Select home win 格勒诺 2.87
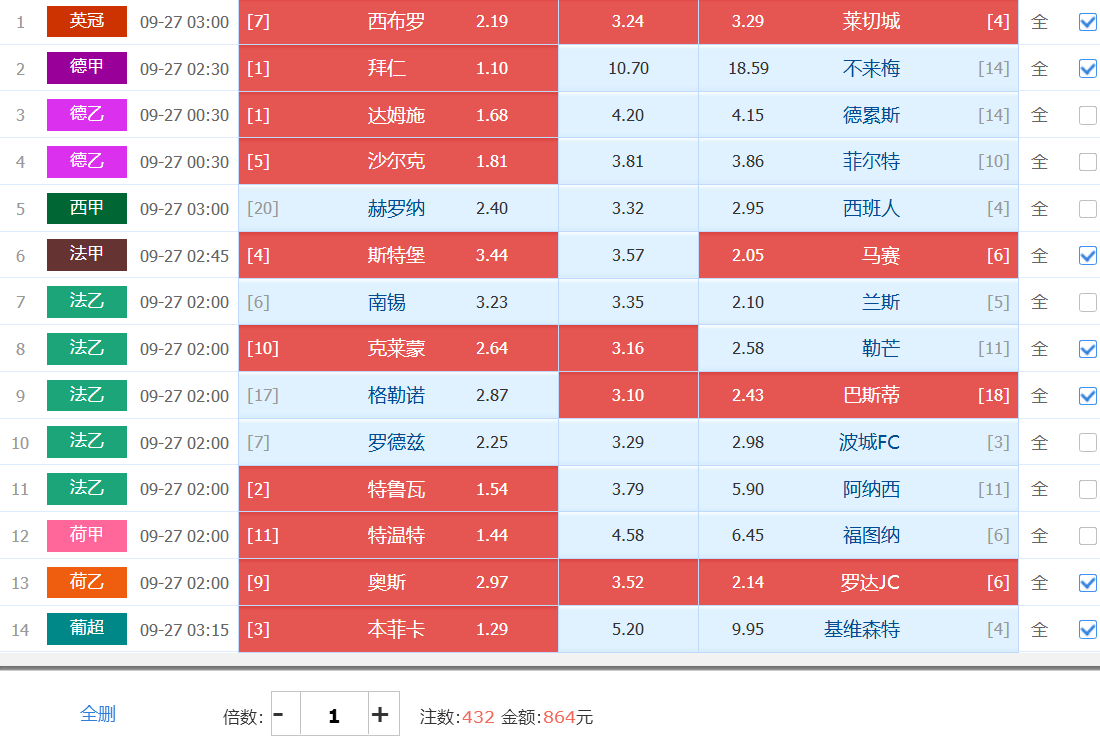The image size is (1100, 738). 398,396
